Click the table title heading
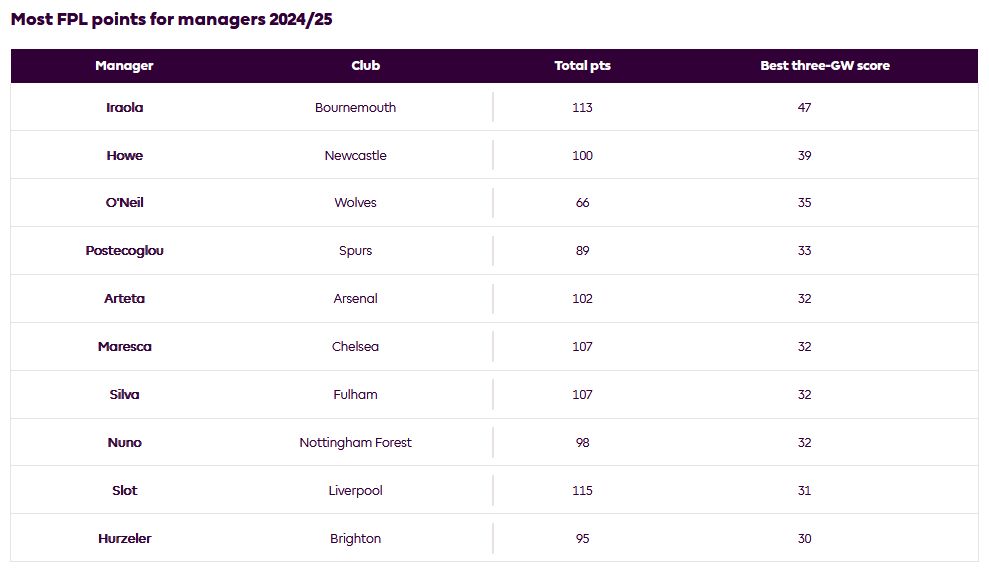This screenshot has width=989, height=579. [x=172, y=19]
